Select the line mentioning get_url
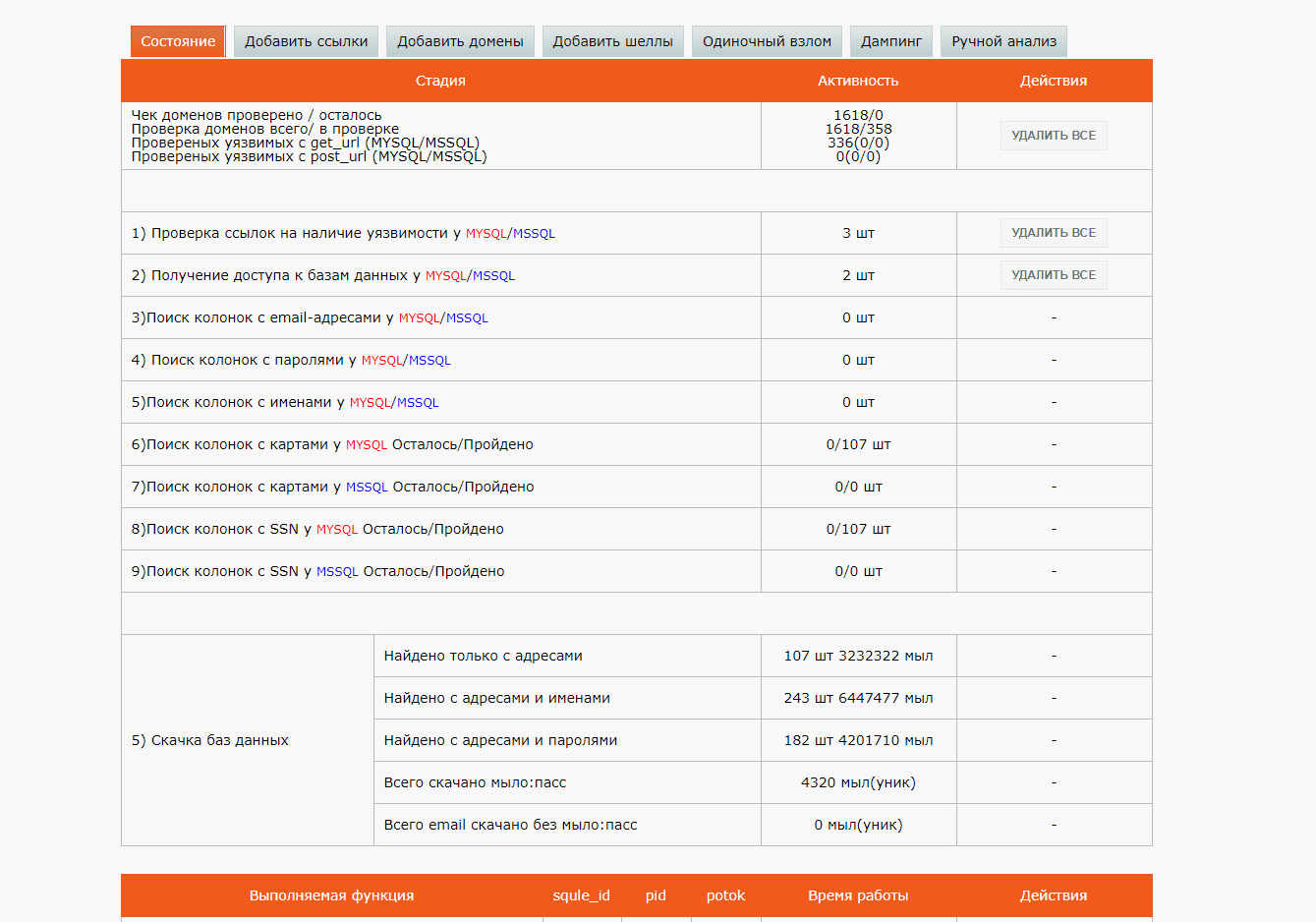1316x922 pixels. click(306, 143)
